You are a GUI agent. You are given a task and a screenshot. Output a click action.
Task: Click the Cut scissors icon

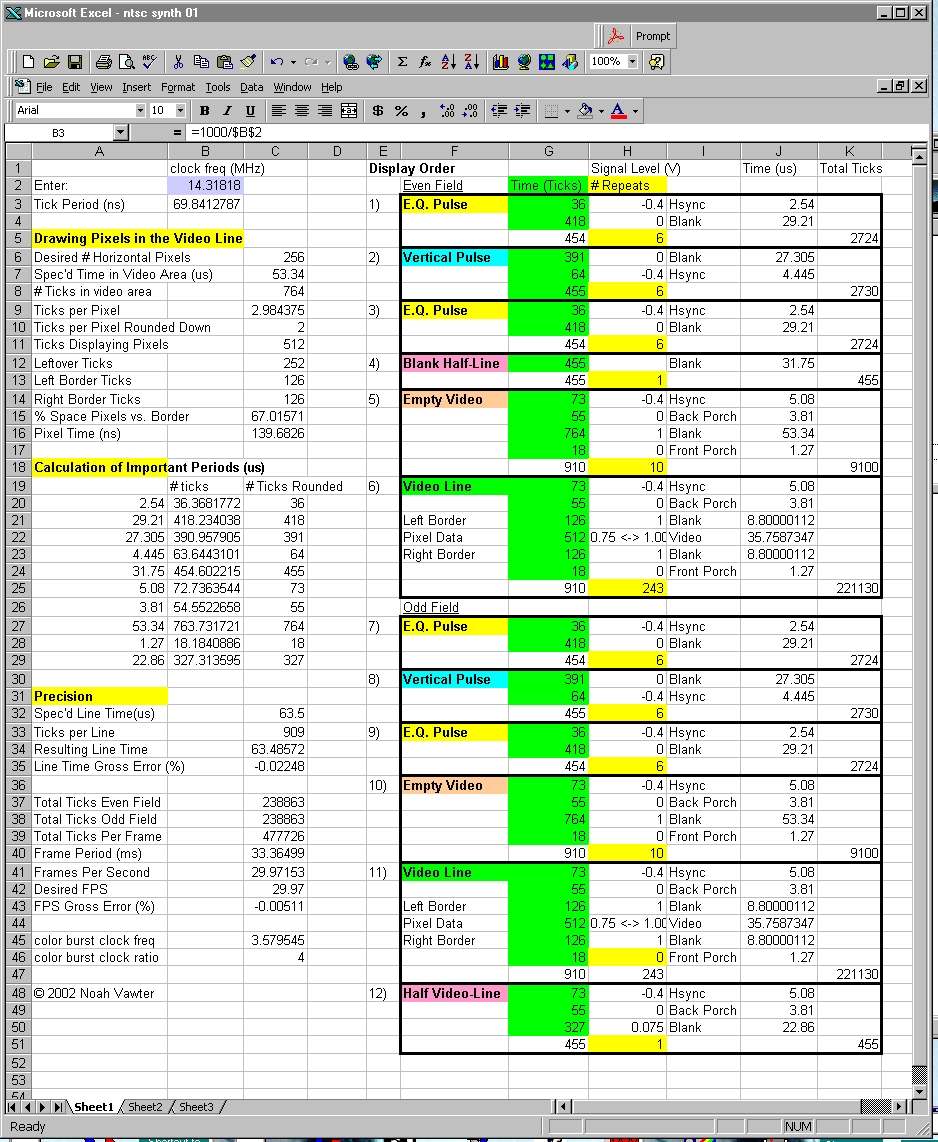178,62
